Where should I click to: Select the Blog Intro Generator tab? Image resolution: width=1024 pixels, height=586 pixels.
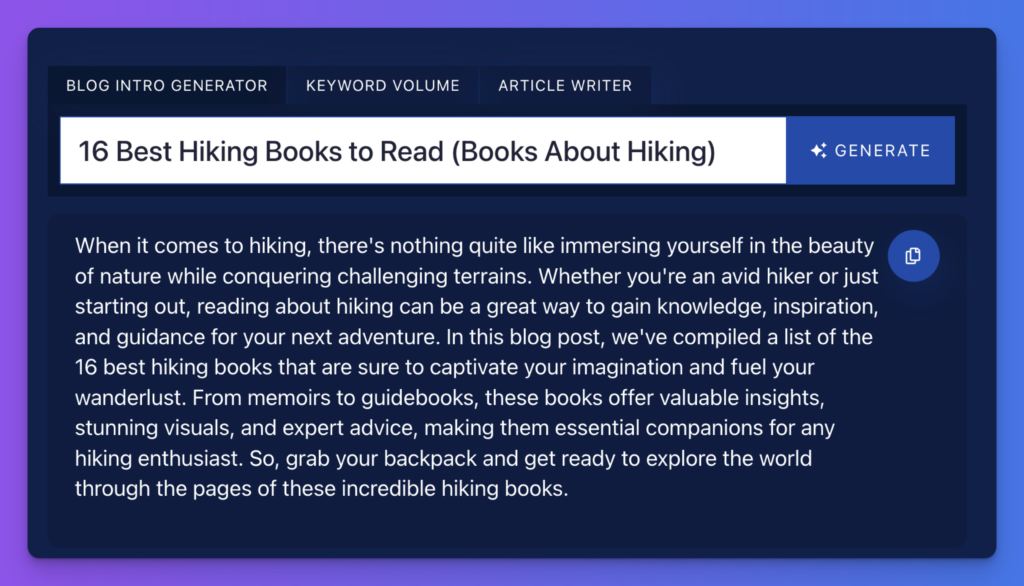pos(167,85)
